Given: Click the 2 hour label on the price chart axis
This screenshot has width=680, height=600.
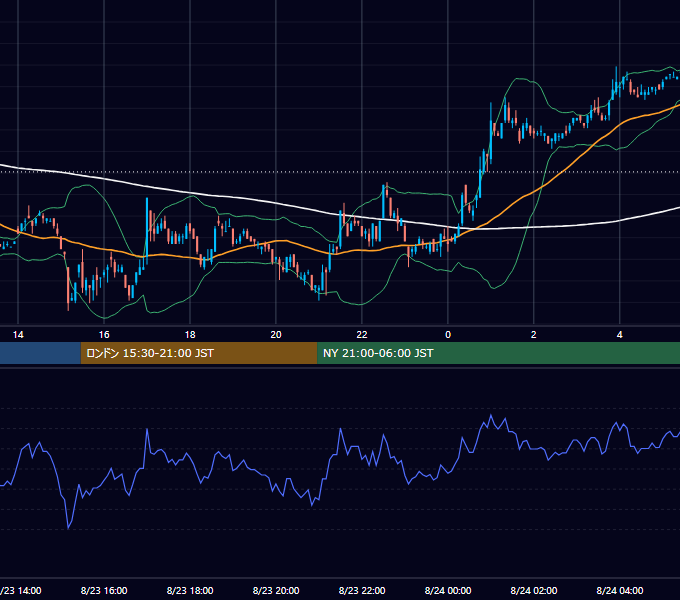Looking at the screenshot, I should (533, 335).
